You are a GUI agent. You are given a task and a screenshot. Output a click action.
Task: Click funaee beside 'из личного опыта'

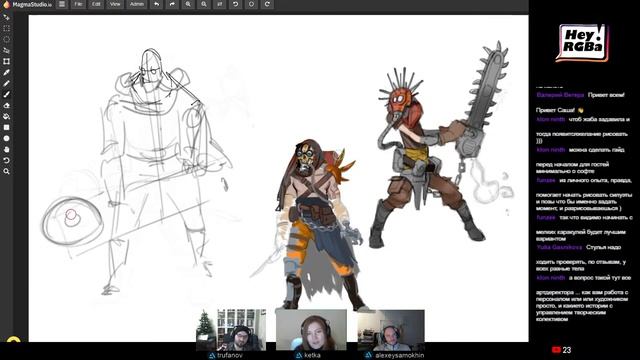tap(546, 180)
